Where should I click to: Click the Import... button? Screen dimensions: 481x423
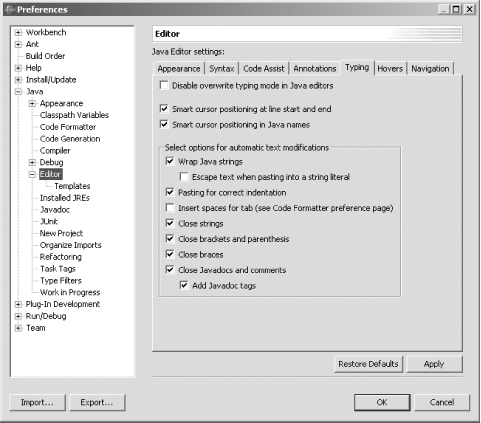37,402
